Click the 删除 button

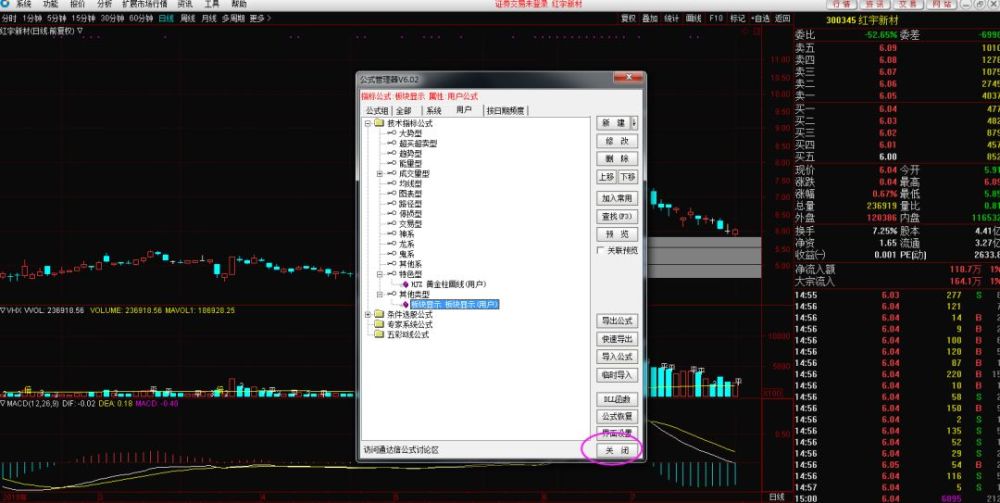(x=617, y=158)
